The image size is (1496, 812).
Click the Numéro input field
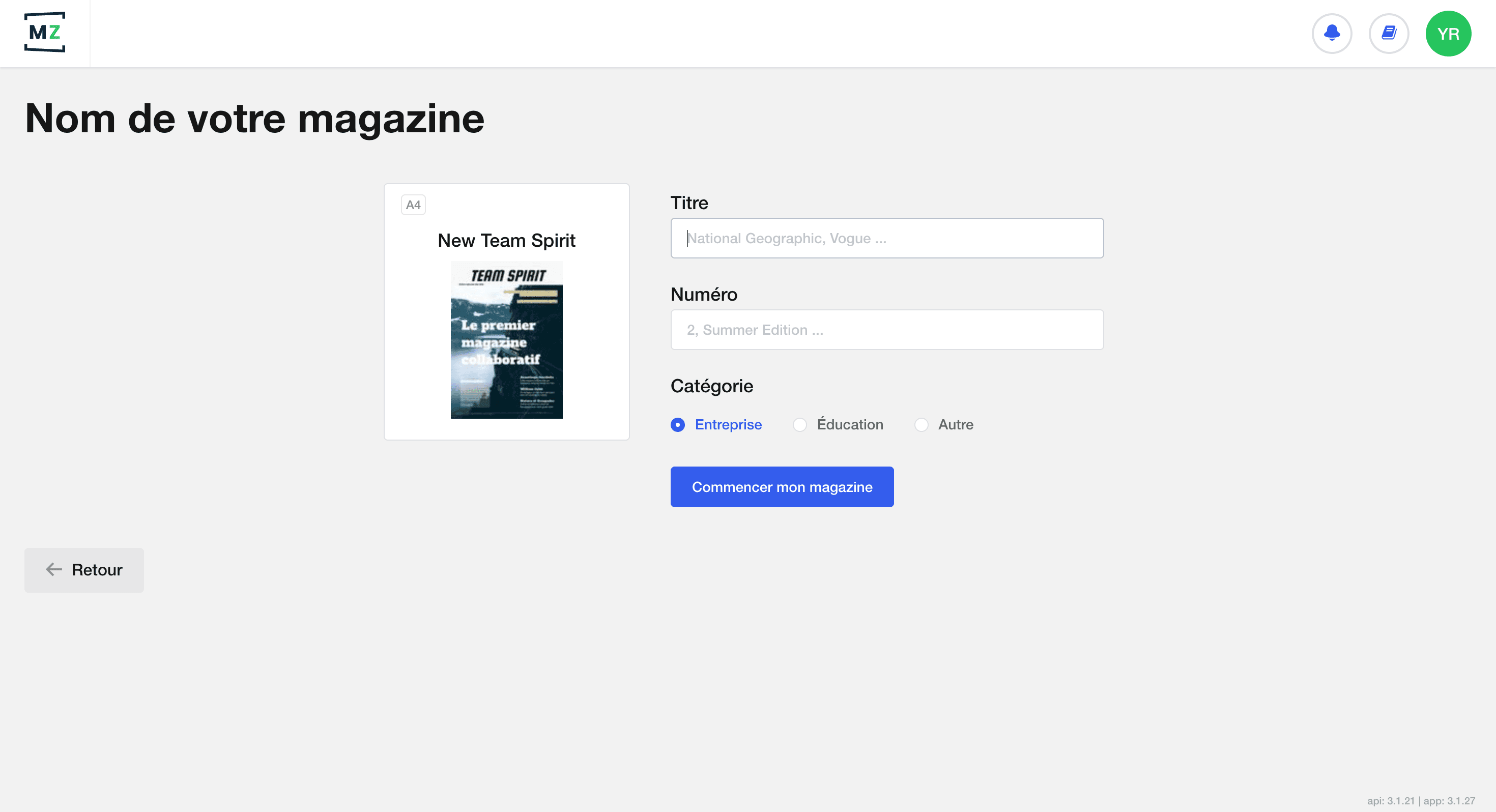click(x=887, y=330)
